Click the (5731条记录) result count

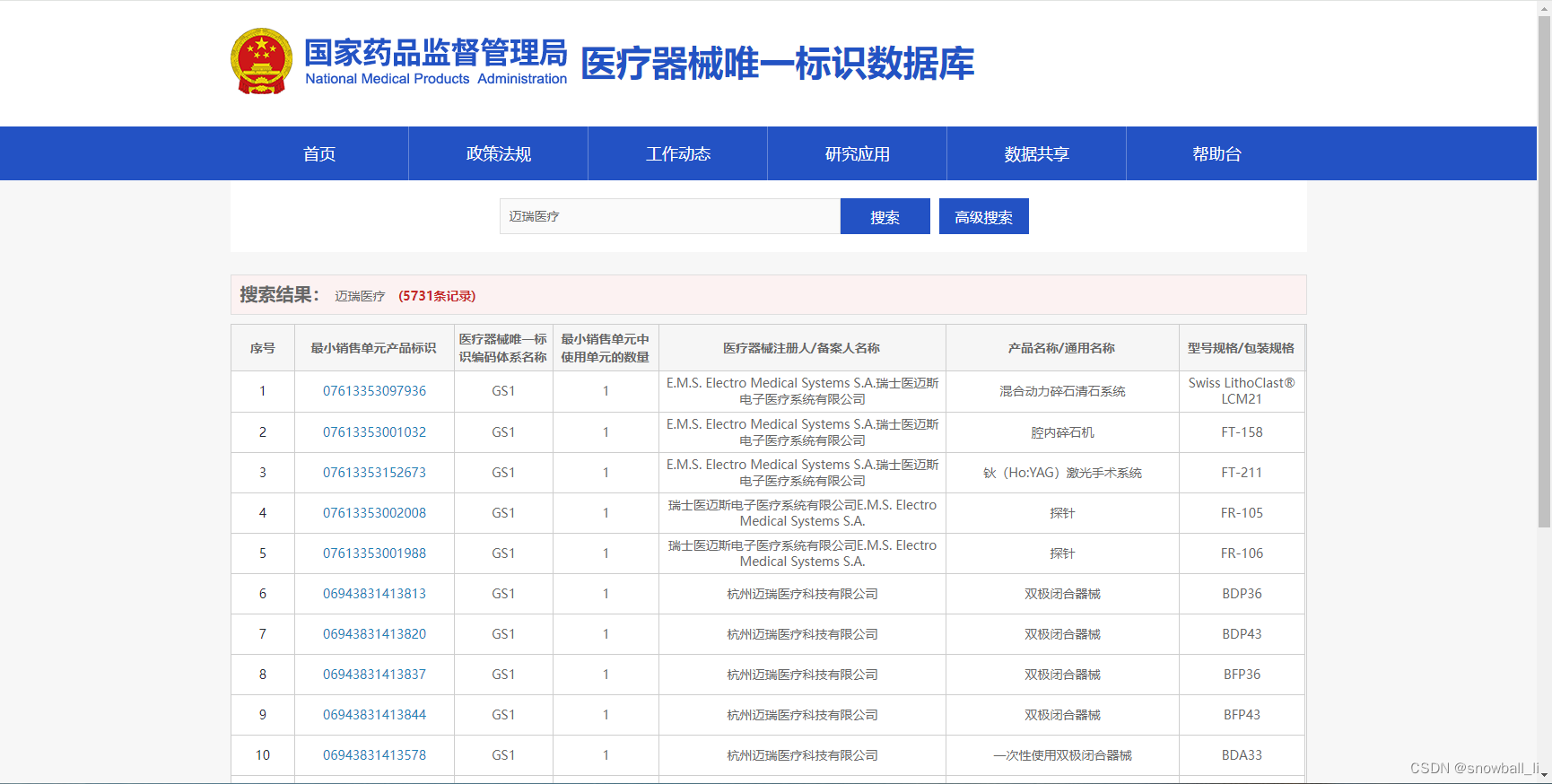[x=437, y=296]
